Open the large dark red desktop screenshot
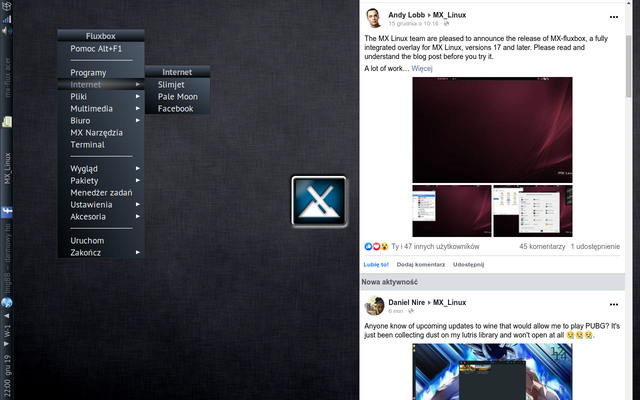640x400 pixels. pos(492,130)
